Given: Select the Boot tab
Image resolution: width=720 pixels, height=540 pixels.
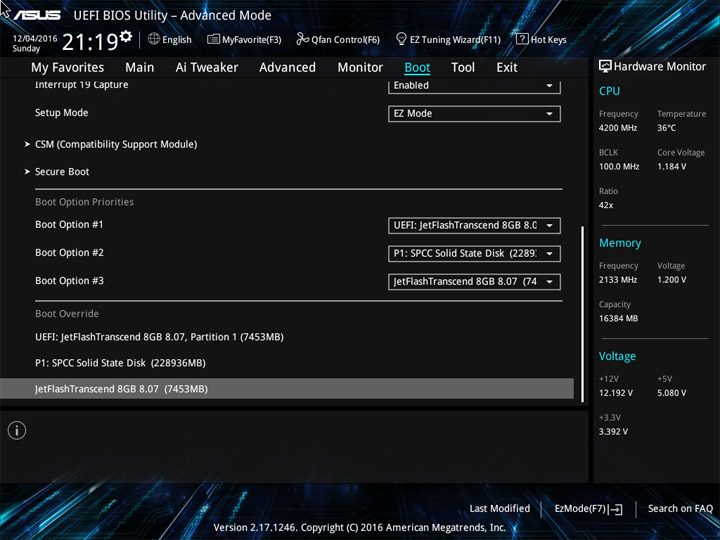Looking at the screenshot, I should click(417, 68).
